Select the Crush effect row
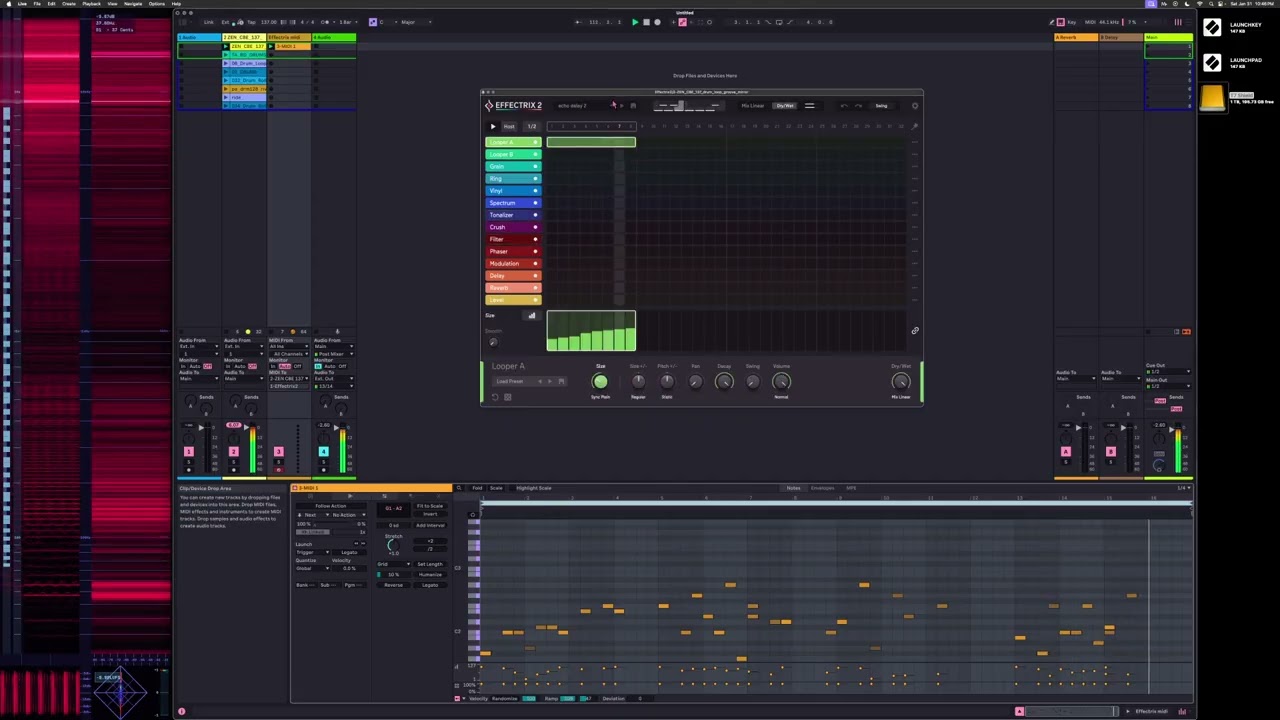1280x720 pixels. (513, 227)
